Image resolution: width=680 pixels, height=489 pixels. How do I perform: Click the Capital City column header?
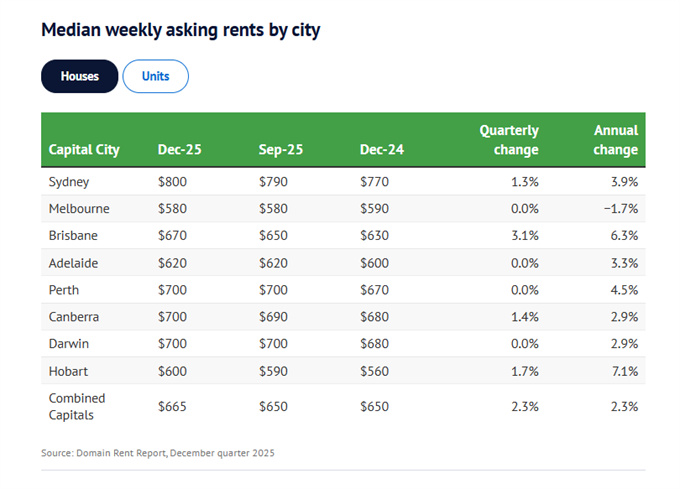84,150
